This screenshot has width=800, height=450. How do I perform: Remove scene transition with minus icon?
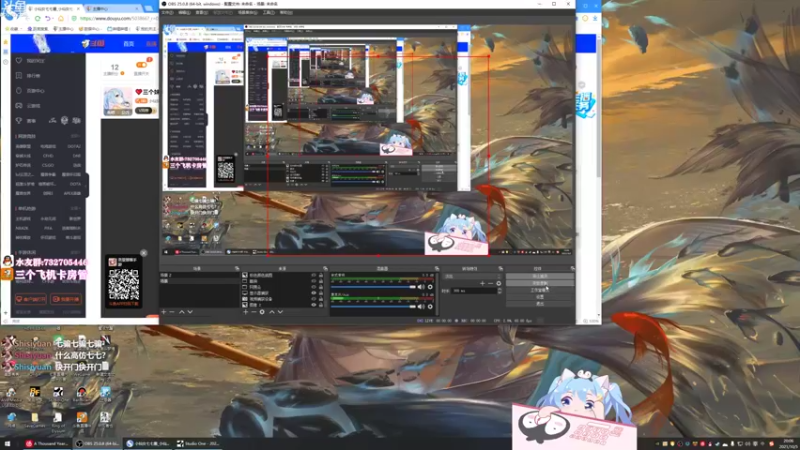click(490, 283)
